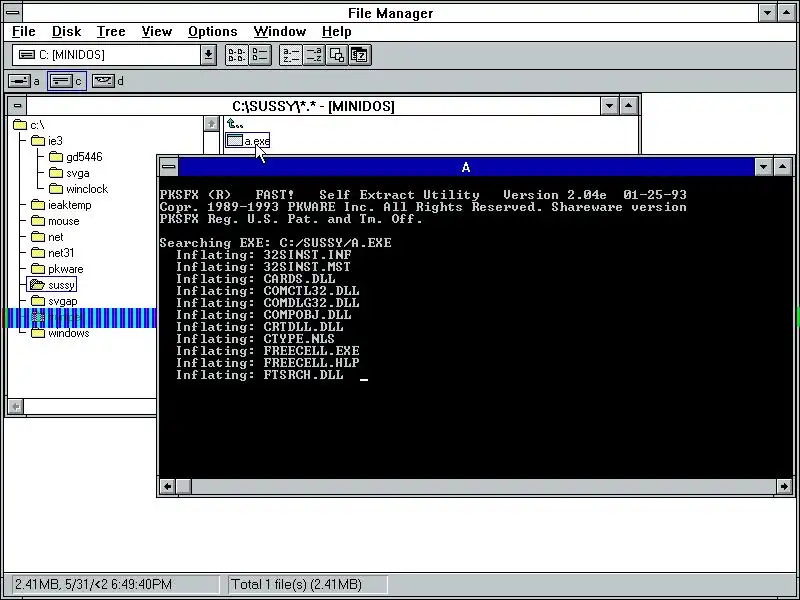Select the net31 folder

coord(53,253)
